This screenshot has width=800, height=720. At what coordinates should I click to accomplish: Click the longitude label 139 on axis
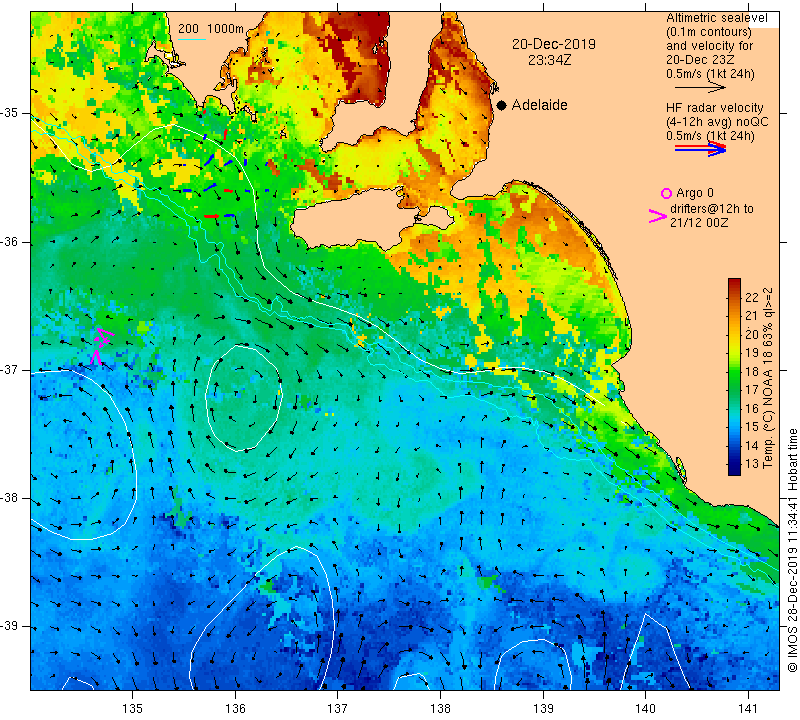543,709
